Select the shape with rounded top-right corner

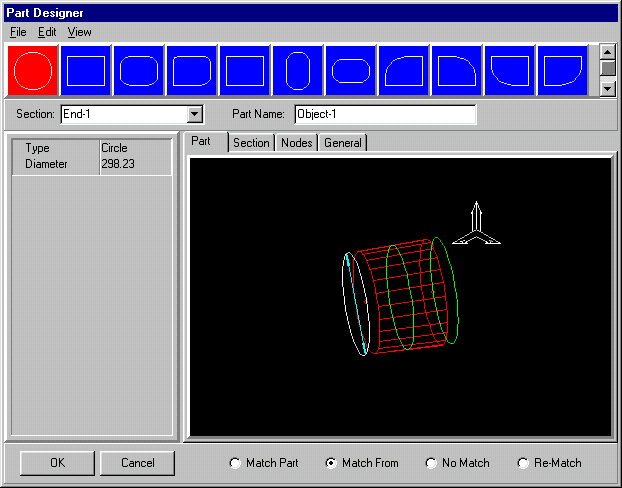coord(457,71)
